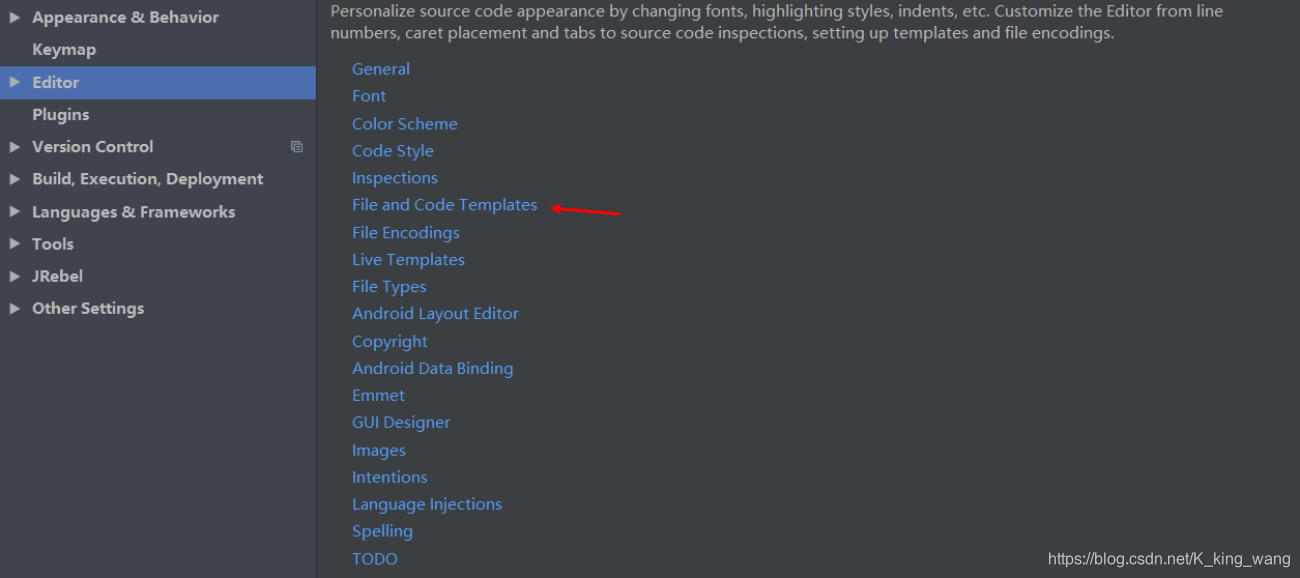Open the Code Style link
The width and height of the screenshot is (1300, 578).
pos(393,151)
